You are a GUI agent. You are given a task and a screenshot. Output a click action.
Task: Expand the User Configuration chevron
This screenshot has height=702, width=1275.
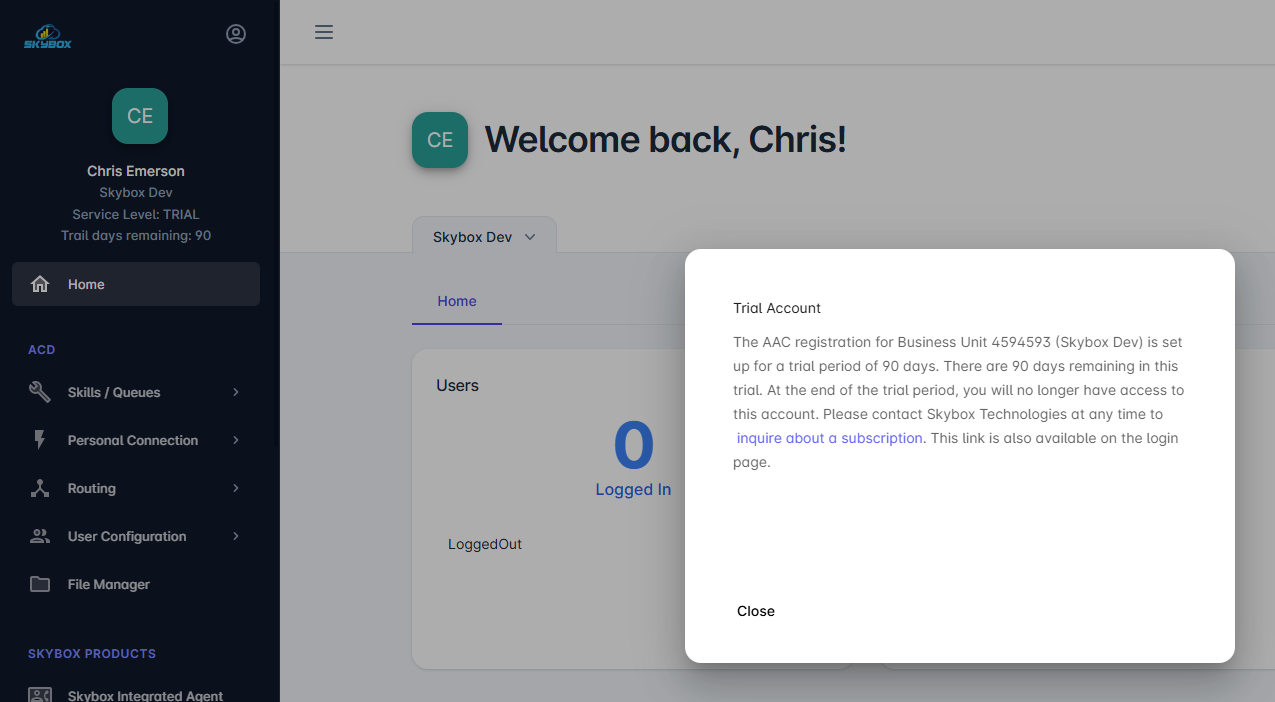pos(236,537)
